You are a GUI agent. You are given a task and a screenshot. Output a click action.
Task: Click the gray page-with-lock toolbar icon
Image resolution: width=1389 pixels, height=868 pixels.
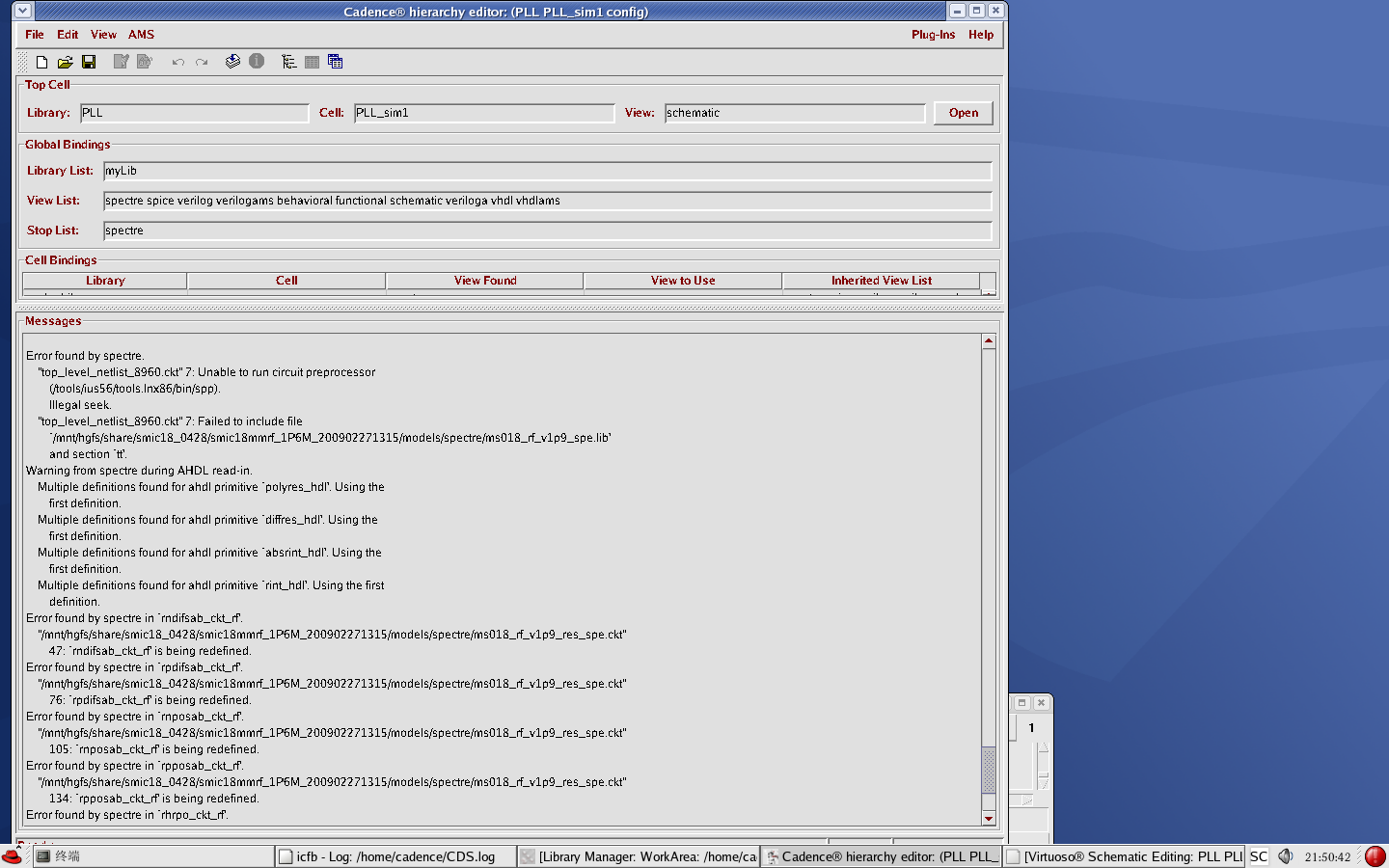pyautogui.click(x=145, y=62)
